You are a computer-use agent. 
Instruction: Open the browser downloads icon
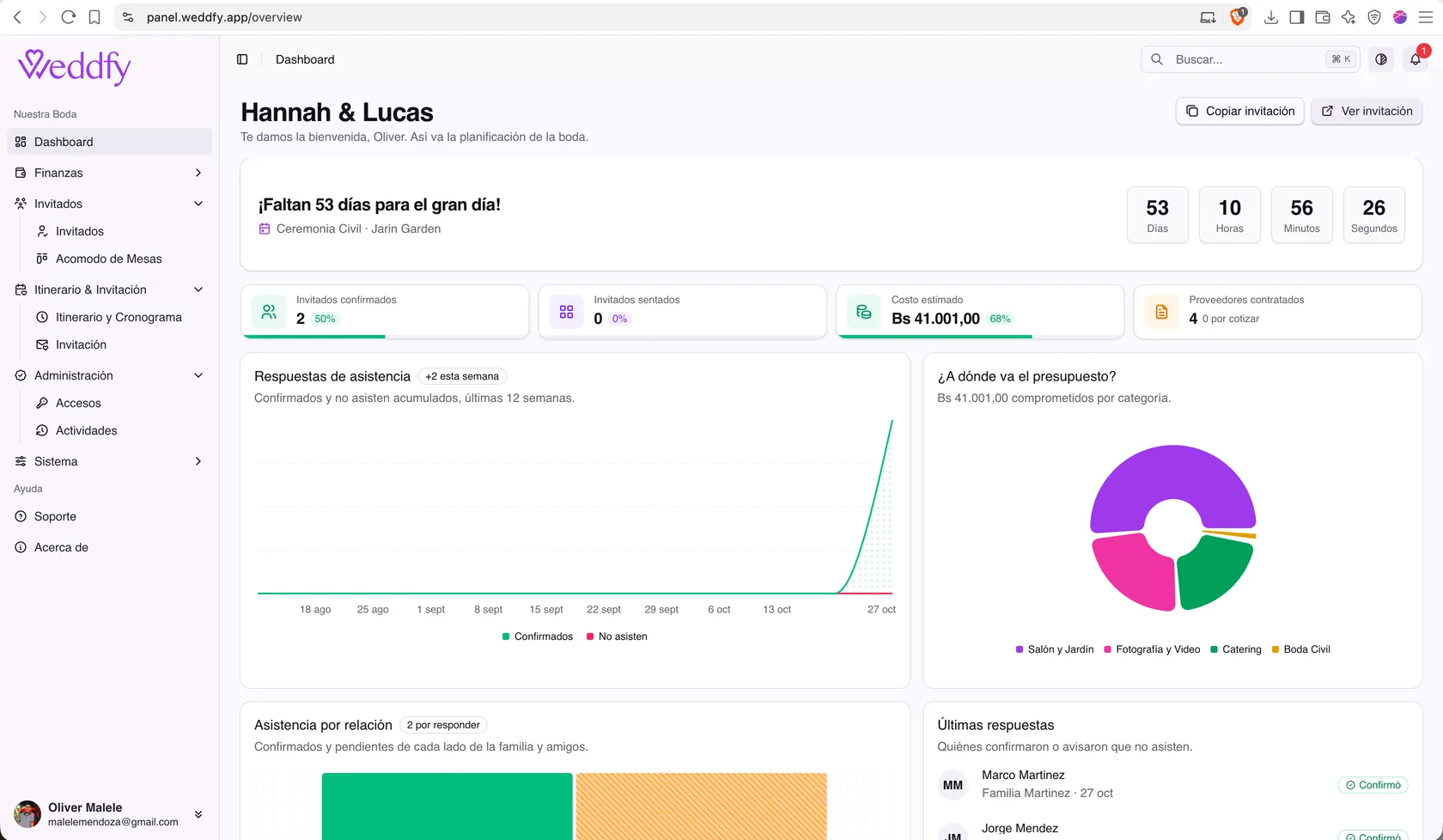pos(1271,17)
